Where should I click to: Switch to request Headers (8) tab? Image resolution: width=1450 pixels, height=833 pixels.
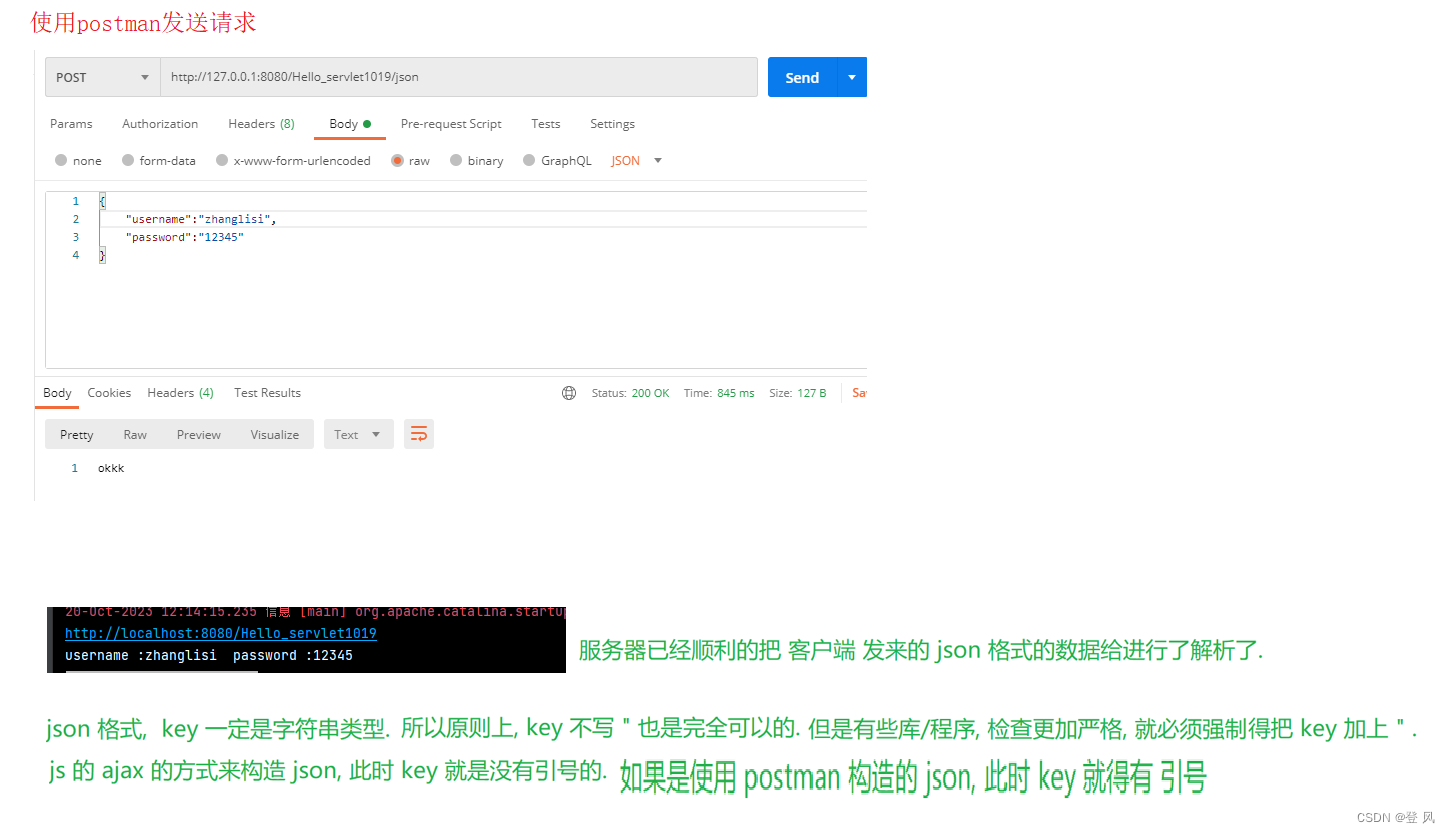(261, 124)
